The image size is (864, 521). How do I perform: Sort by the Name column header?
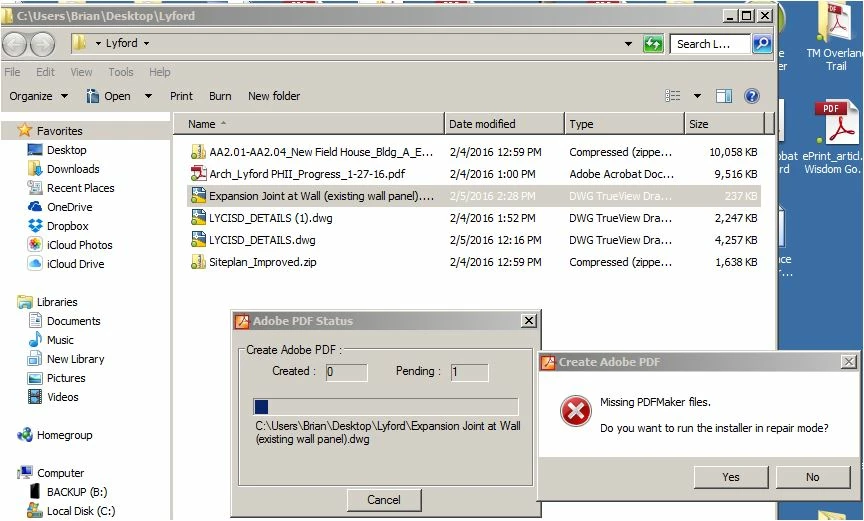click(309, 124)
